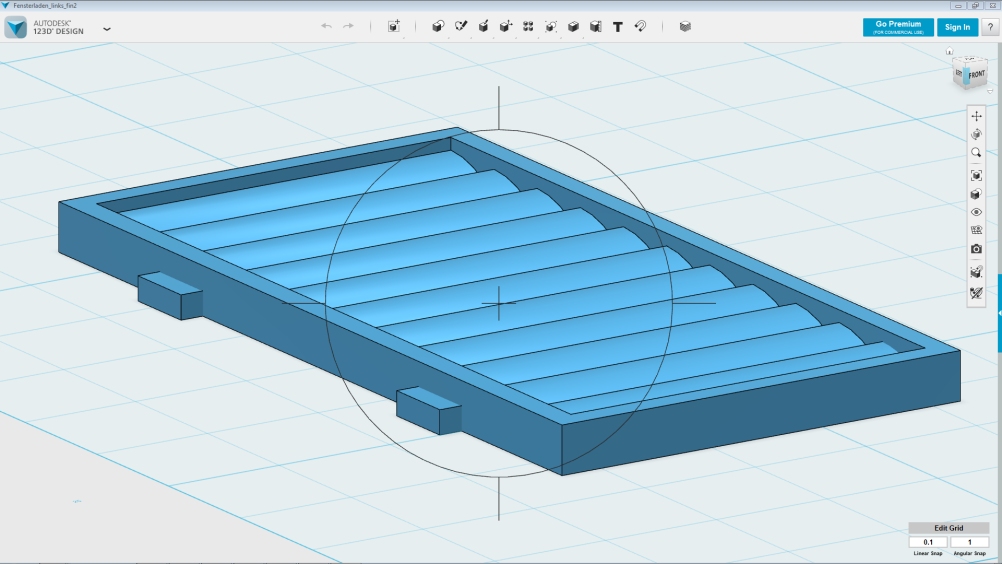The width and height of the screenshot is (1002, 564).
Task: Click the Zoom magnifier tool
Action: click(x=977, y=153)
